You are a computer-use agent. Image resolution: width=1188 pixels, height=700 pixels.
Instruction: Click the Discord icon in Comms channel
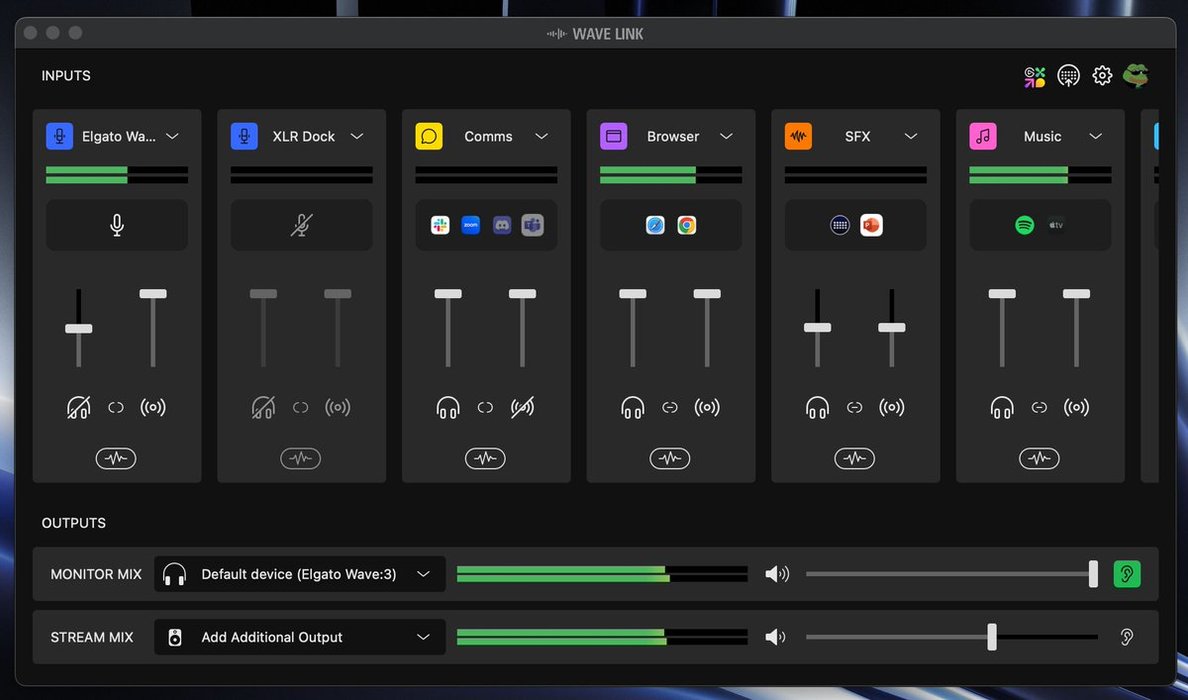pos(502,225)
